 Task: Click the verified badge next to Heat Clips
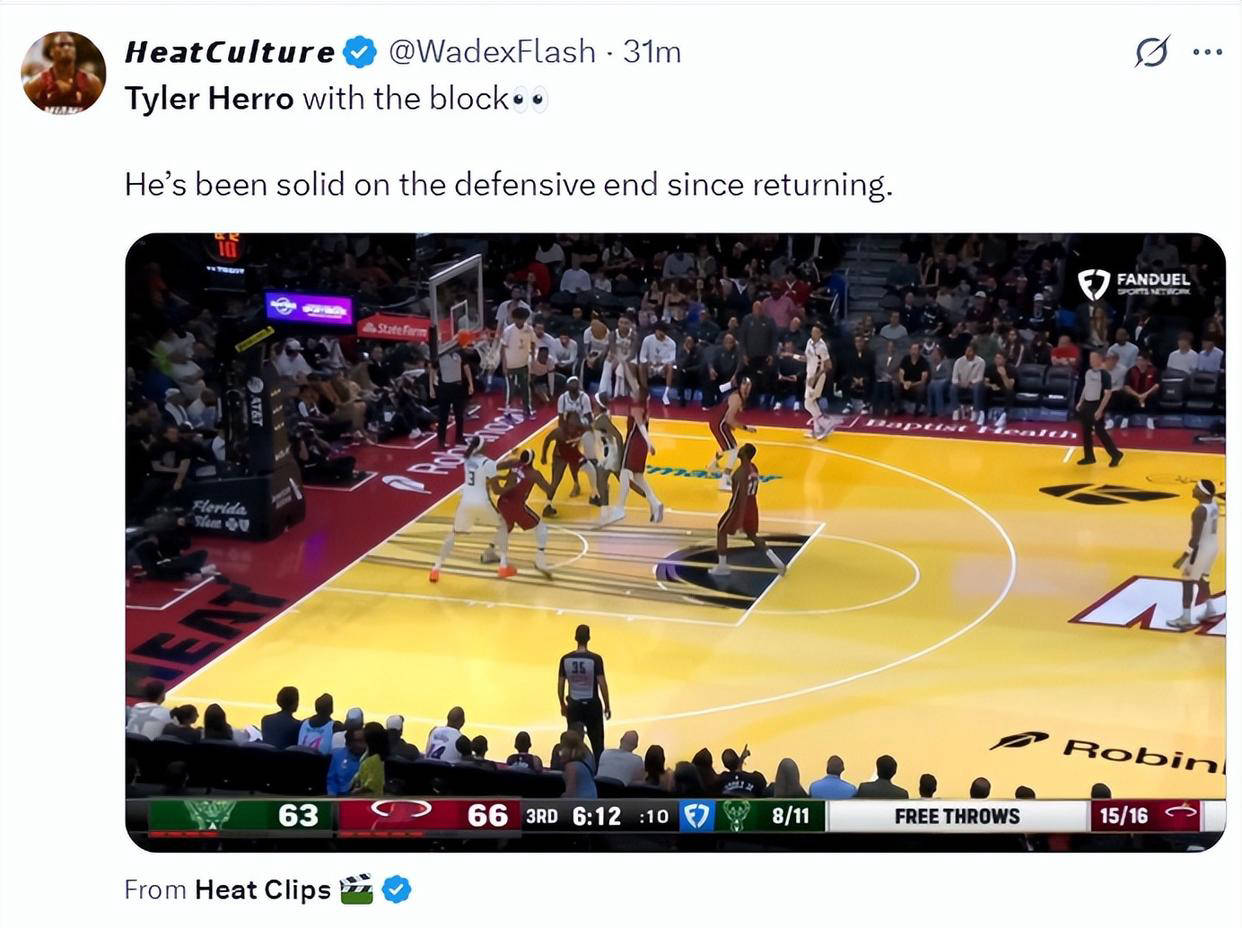coord(397,889)
